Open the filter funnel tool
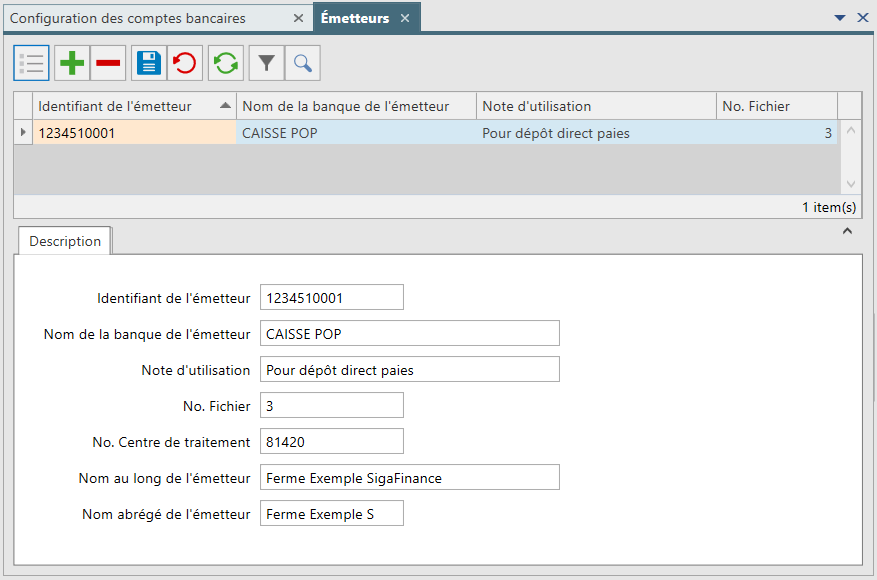The height and width of the screenshot is (580, 877). 267,63
